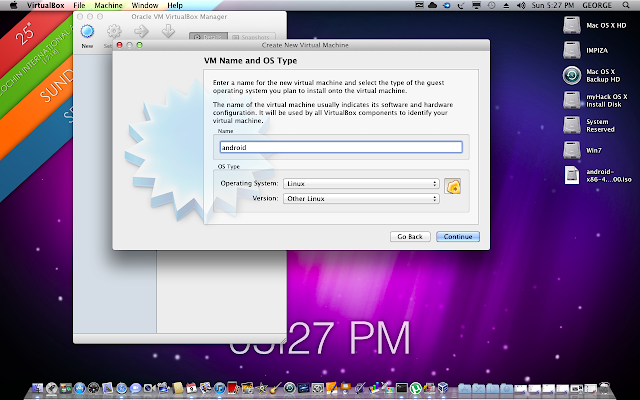
Task: Open GarageBand guitar icon in Dock
Action: 276,388
